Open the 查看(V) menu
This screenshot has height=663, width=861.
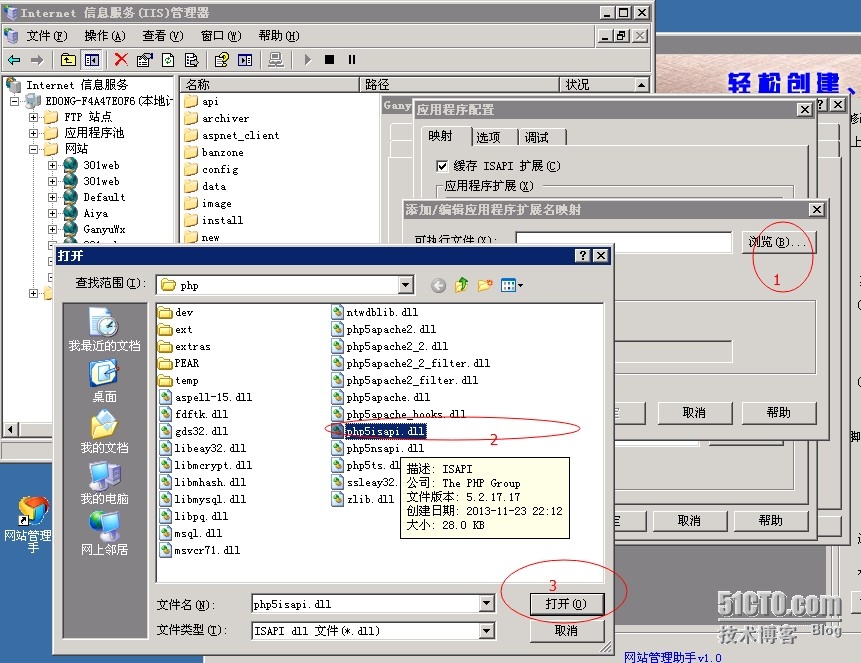[x=163, y=36]
